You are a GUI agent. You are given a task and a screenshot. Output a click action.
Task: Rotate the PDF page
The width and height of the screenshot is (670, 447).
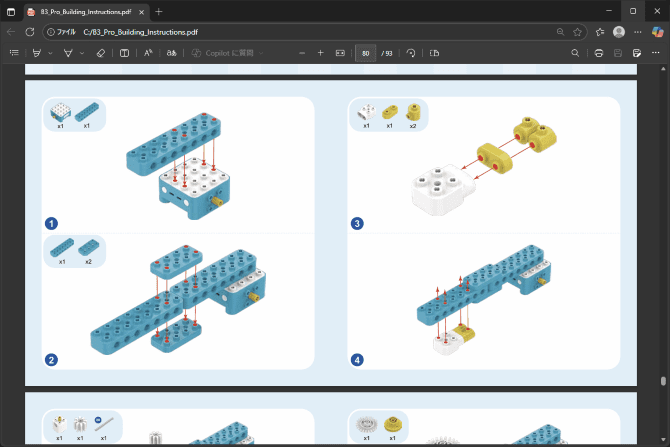tap(411, 52)
